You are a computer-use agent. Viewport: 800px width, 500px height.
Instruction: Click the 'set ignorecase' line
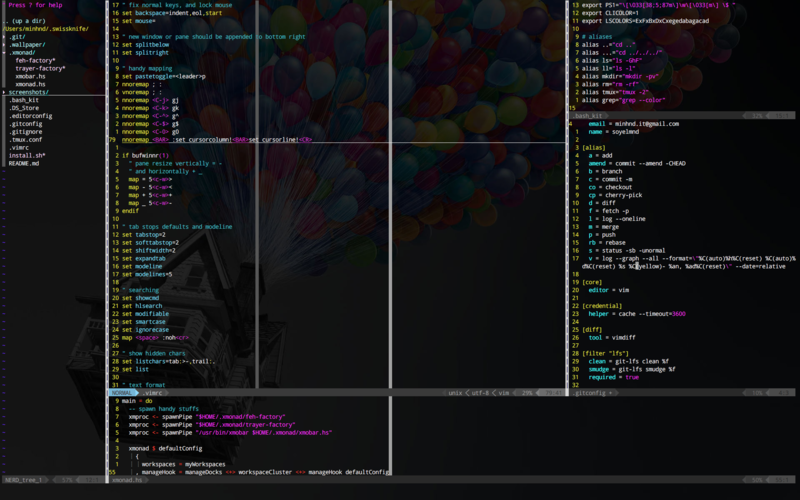tap(145, 330)
